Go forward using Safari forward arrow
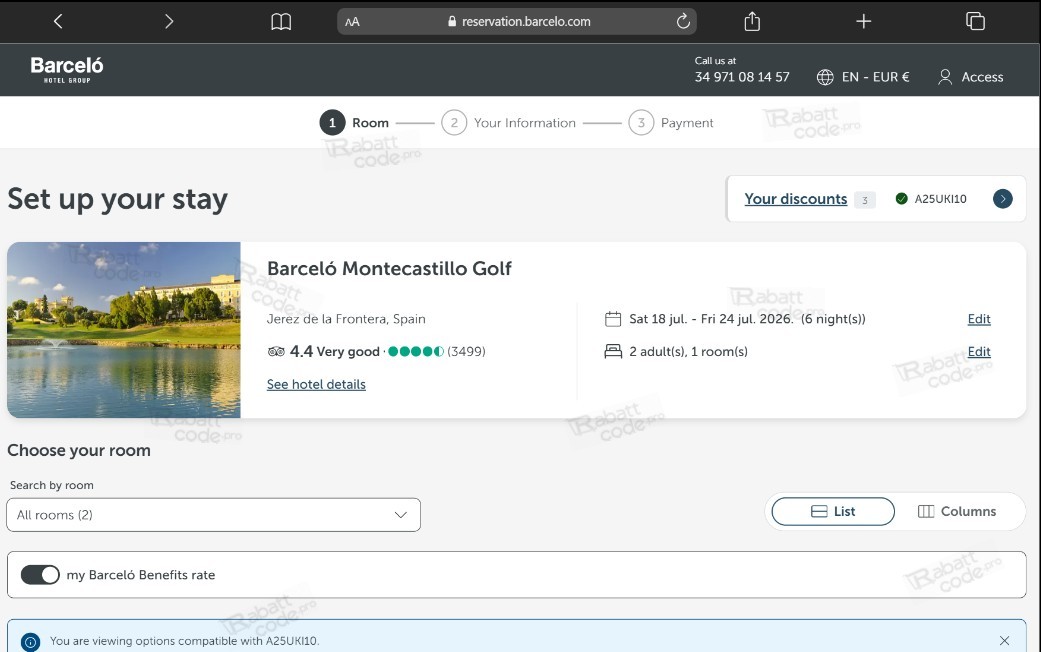 pyautogui.click(x=169, y=21)
